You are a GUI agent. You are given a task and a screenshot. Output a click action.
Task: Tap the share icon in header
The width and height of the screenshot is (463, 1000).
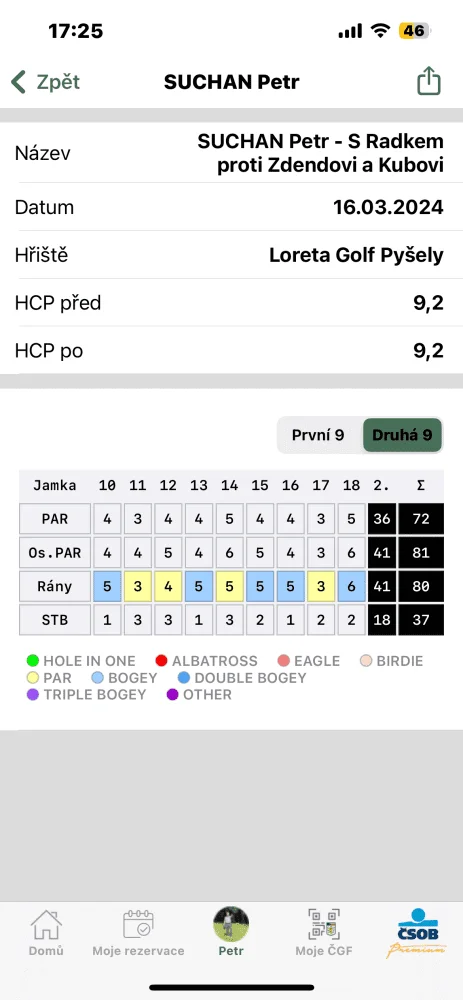point(429,81)
